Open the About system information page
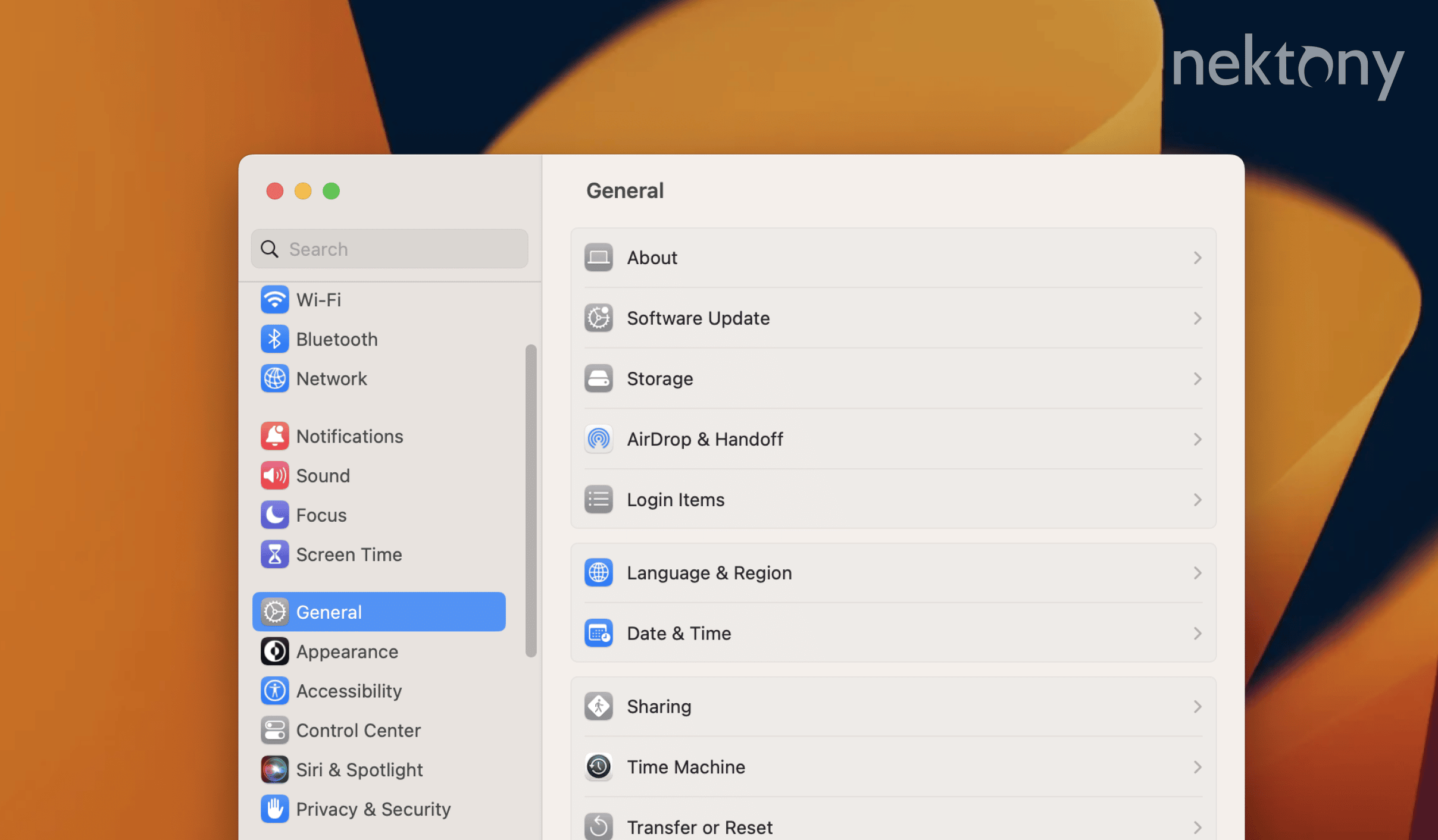The image size is (1438, 840). (893, 258)
